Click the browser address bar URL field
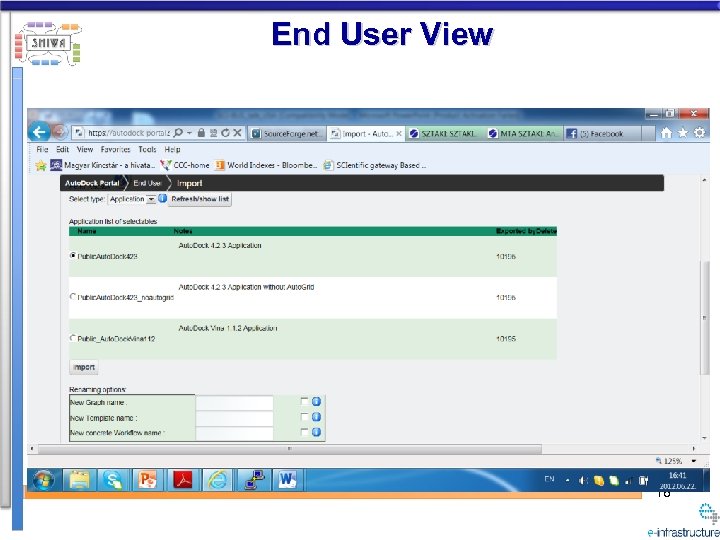This screenshot has width=720, height=540. [x=129, y=133]
